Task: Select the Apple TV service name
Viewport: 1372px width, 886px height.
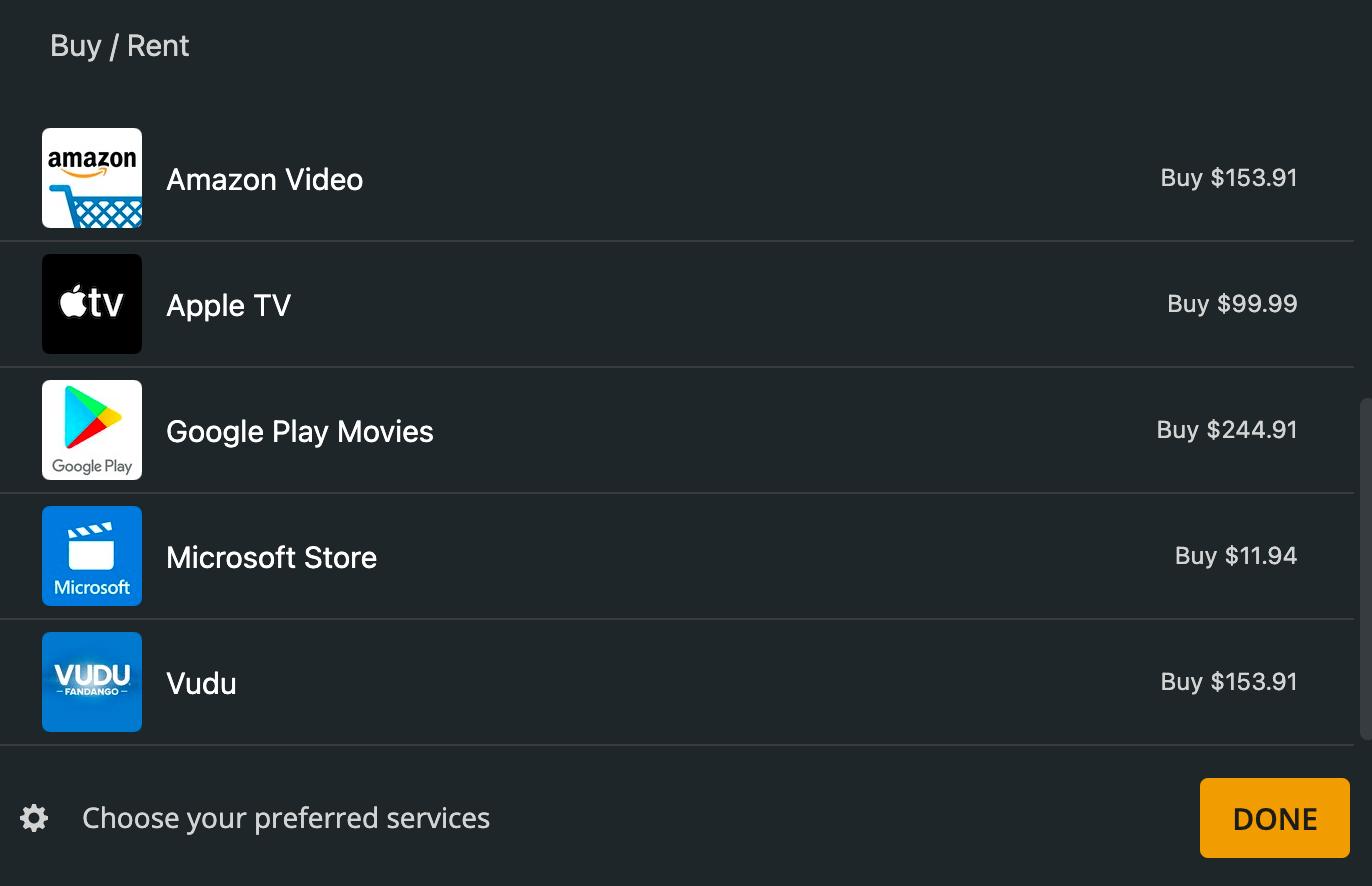Action: [229, 306]
